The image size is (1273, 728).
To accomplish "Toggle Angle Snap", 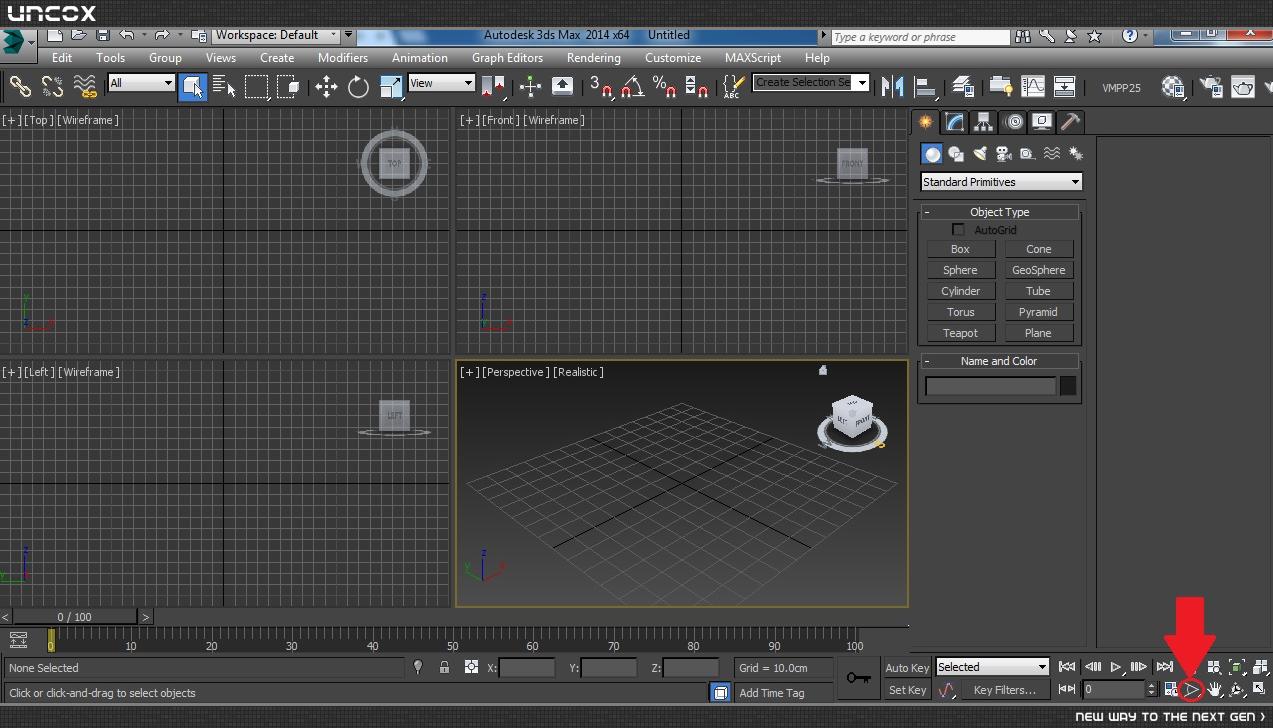I will (x=632, y=87).
